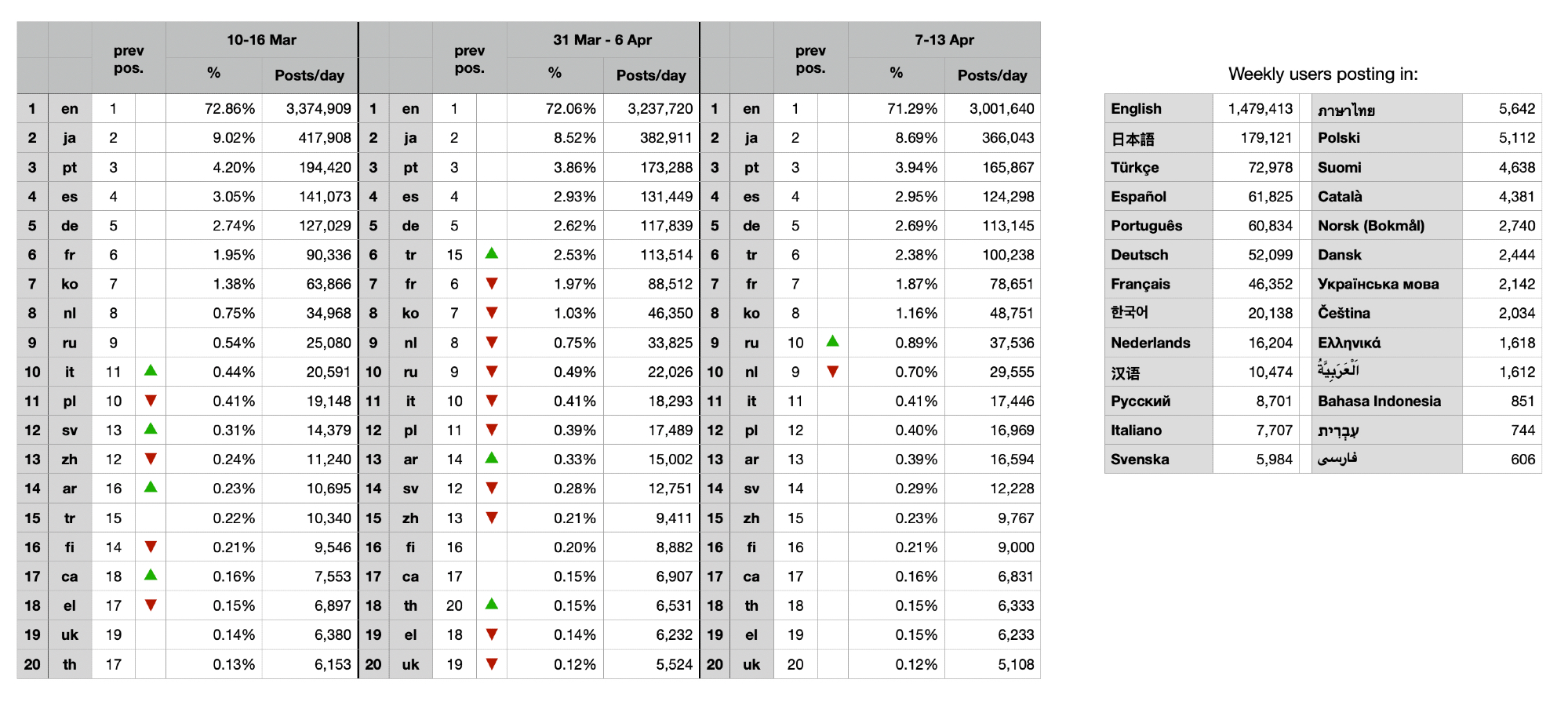Screen dimensions: 1568x705
Task: Click the green up arrow for 'ca' in 10-16 Mar
Action: pyautogui.click(x=151, y=575)
